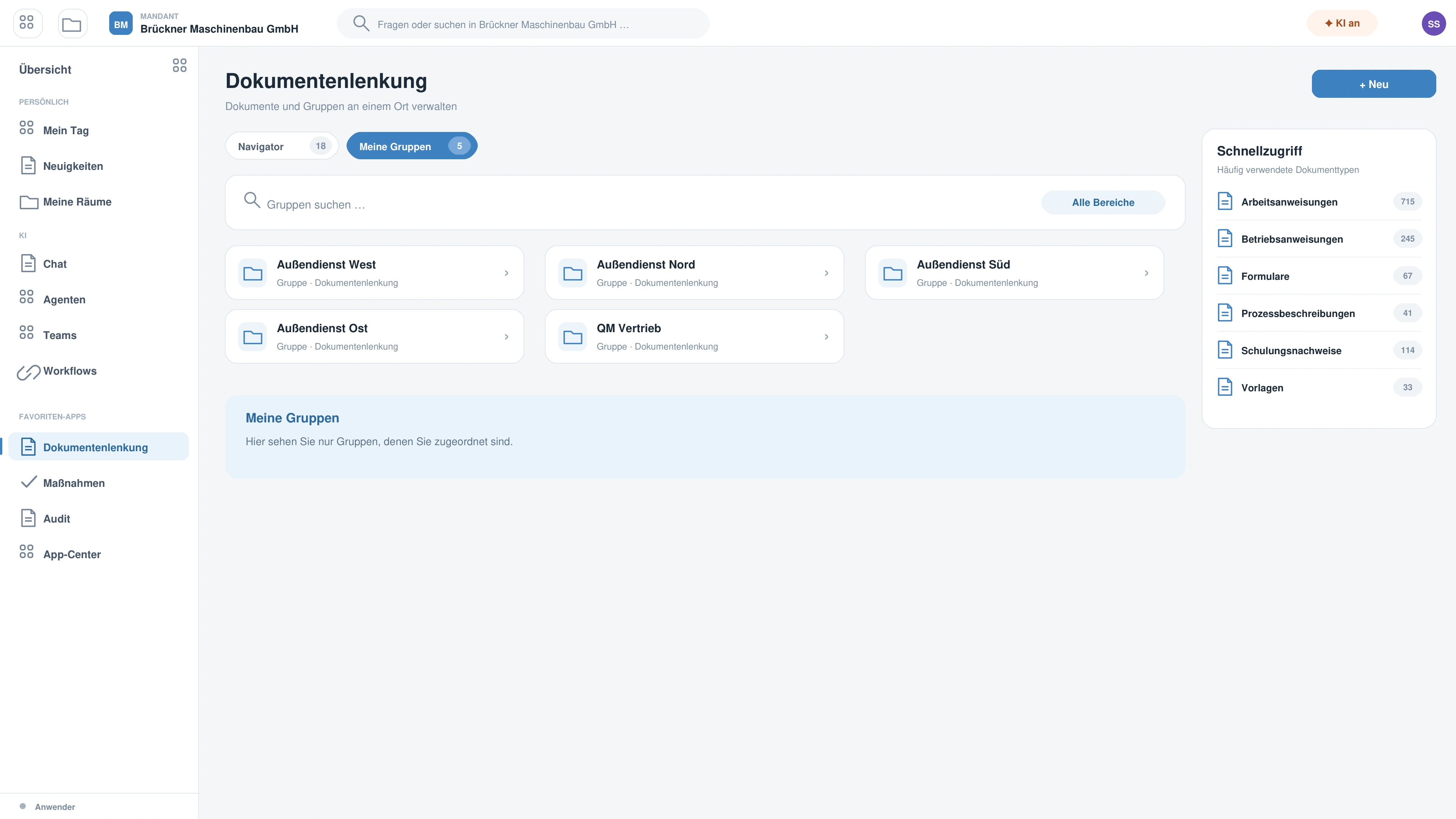Open Mein Tag in the sidebar
This screenshot has height=819, width=1456.
98,130
